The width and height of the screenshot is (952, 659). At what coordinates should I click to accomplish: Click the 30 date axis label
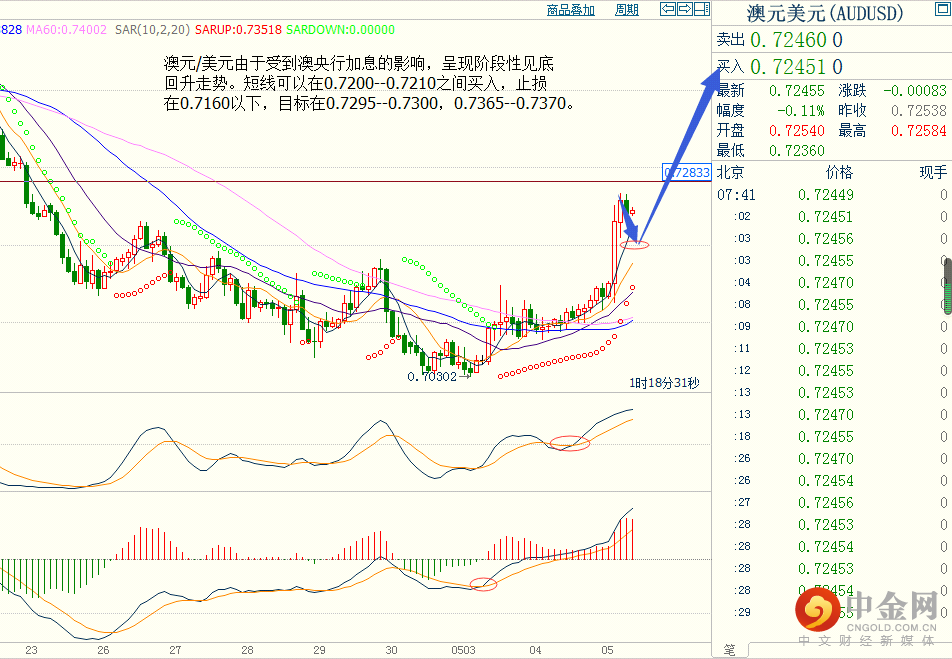pyautogui.click(x=391, y=650)
